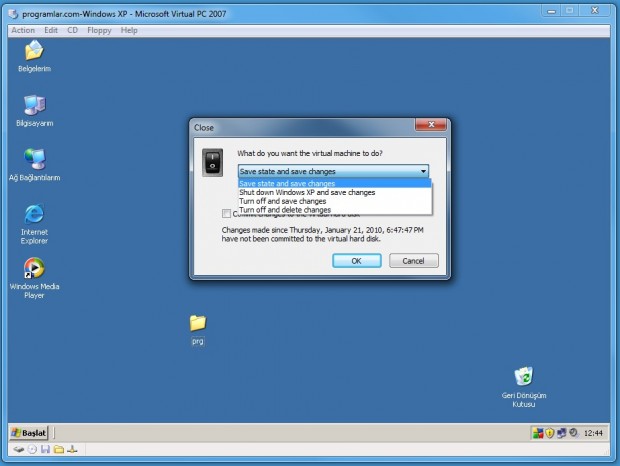The image size is (620, 466).
Task: Click the gray round tray icon
Action: [574, 433]
